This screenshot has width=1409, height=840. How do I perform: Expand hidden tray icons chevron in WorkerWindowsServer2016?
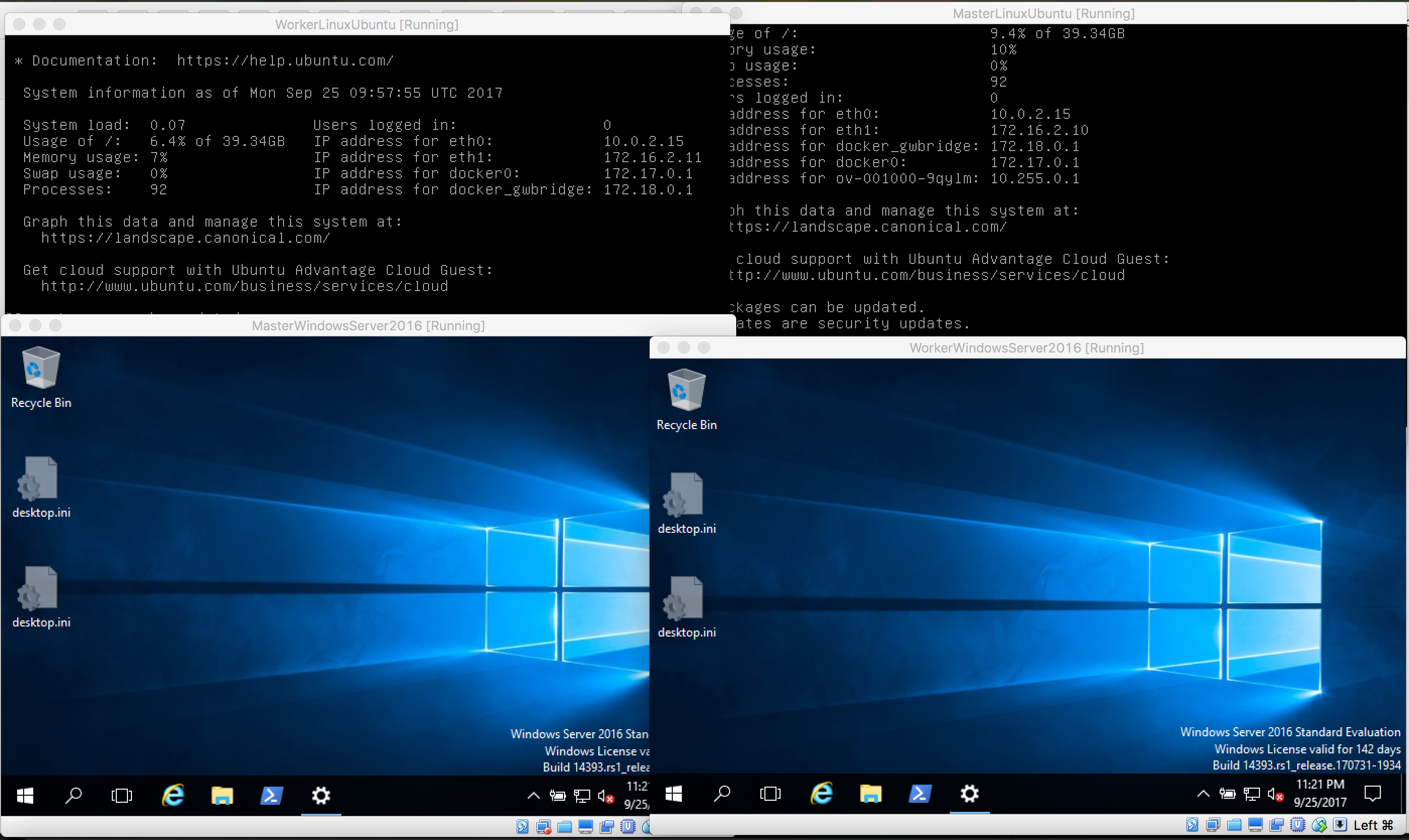(1203, 794)
